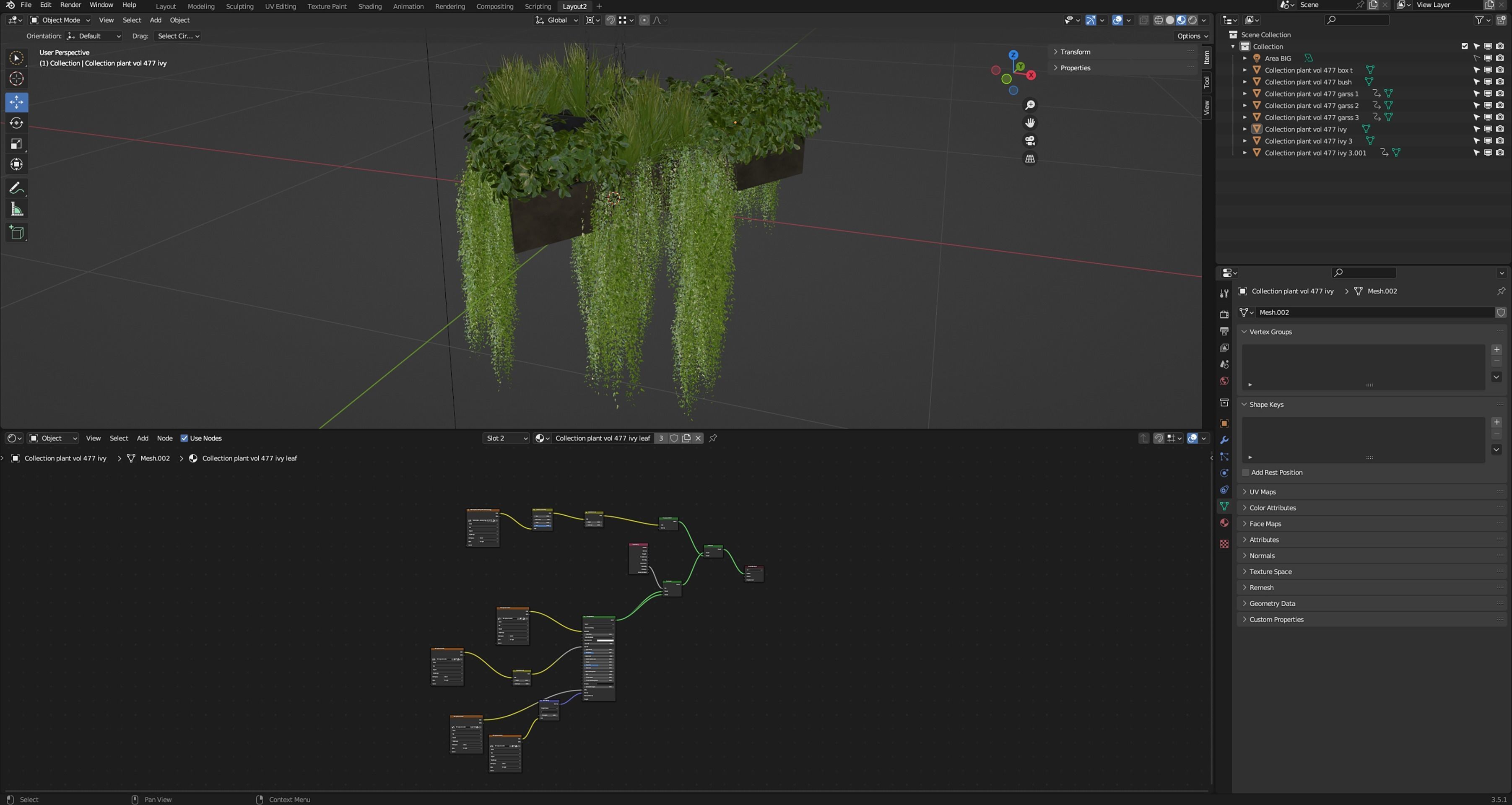
Task: Select the Cursor tool in viewport toolbar
Action: (16, 79)
